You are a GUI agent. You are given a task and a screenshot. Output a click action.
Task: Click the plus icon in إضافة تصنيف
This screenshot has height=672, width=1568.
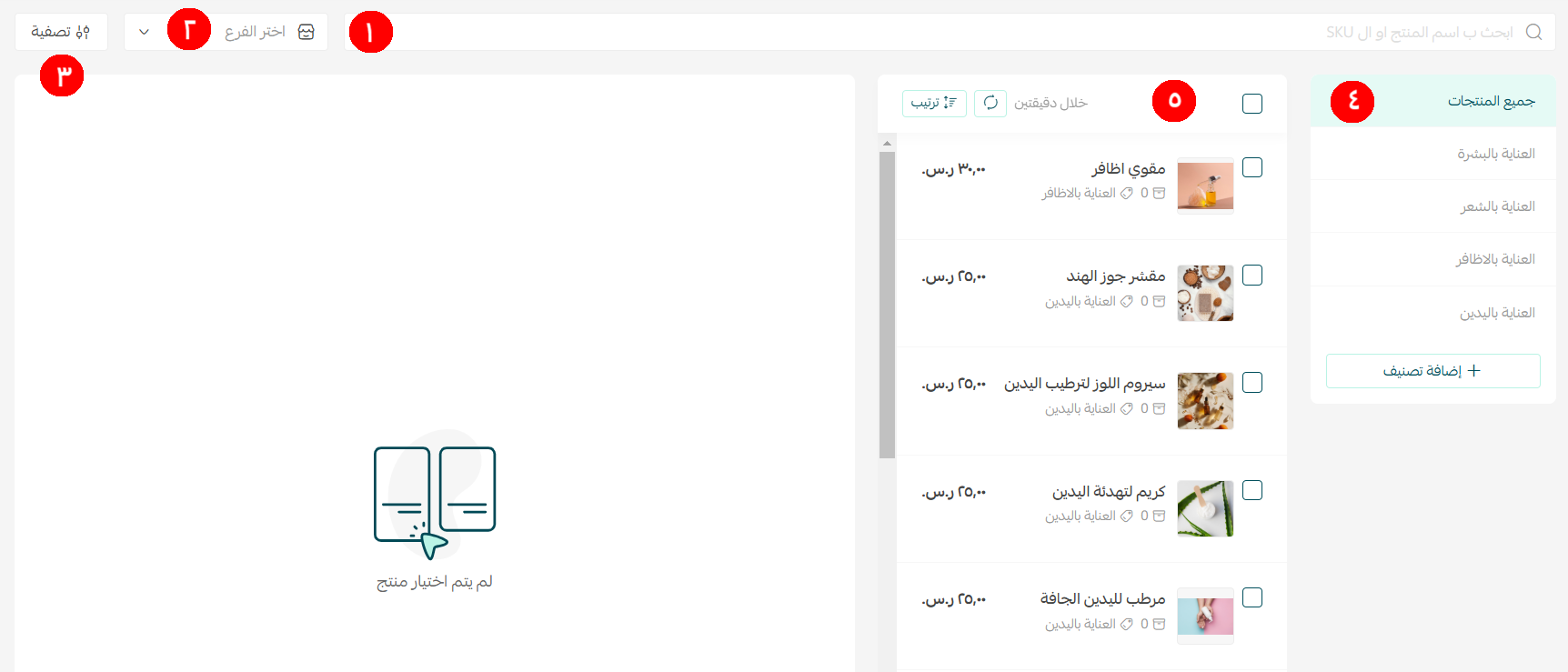tap(1474, 370)
